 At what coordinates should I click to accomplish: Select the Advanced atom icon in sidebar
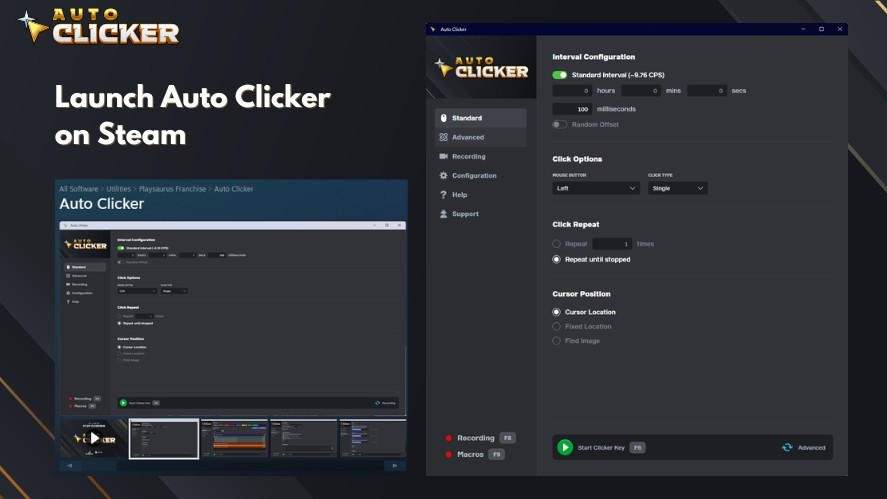pyautogui.click(x=443, y=137)
